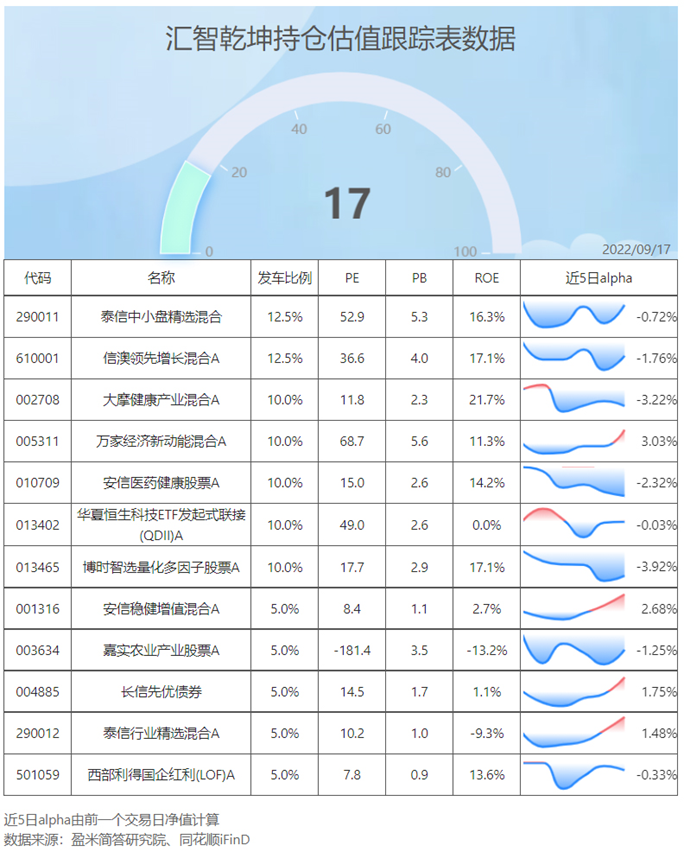Click alpha value 1.48%
The height and width of the screenshot is (852, 684).
click(658, 733)
